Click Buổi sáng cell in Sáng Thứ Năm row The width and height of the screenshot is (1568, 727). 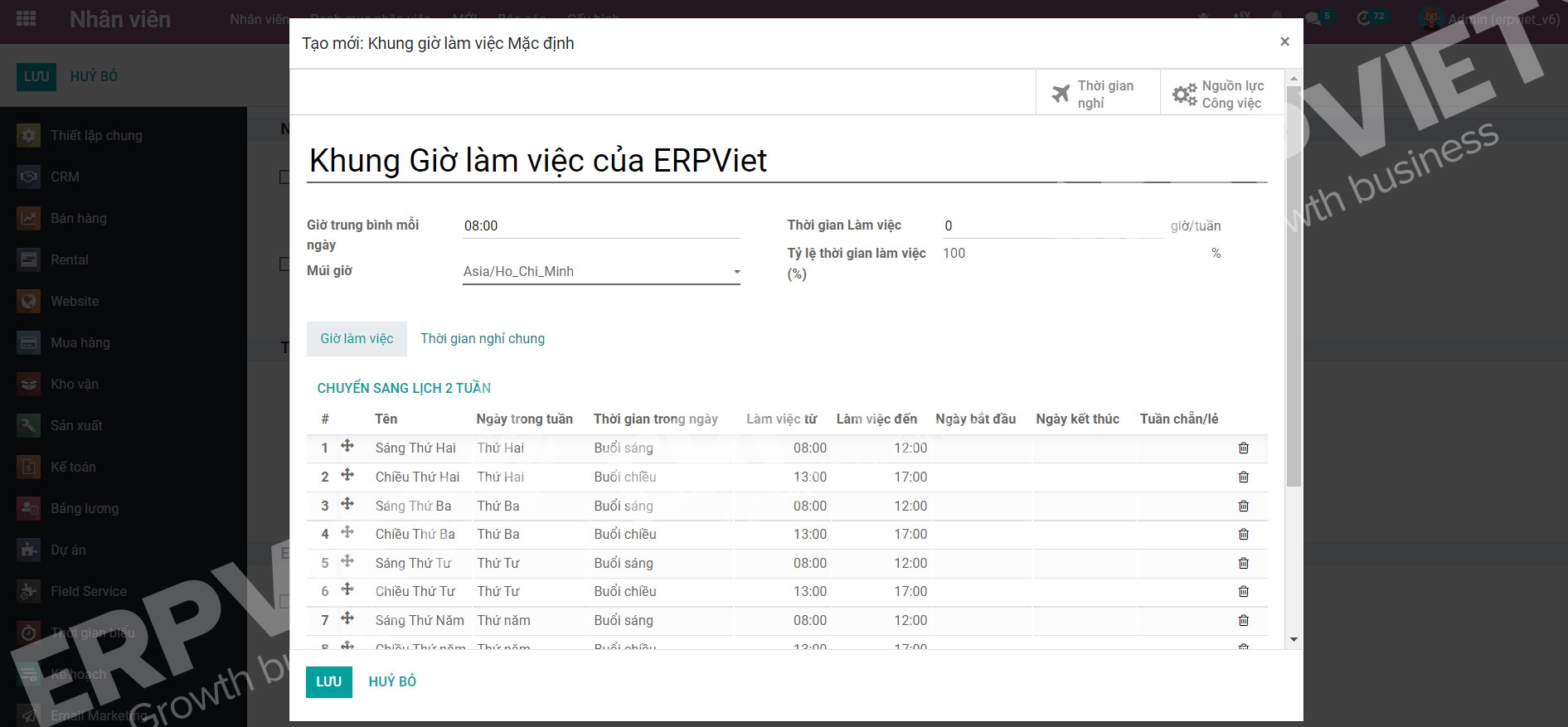click(624, 620)
